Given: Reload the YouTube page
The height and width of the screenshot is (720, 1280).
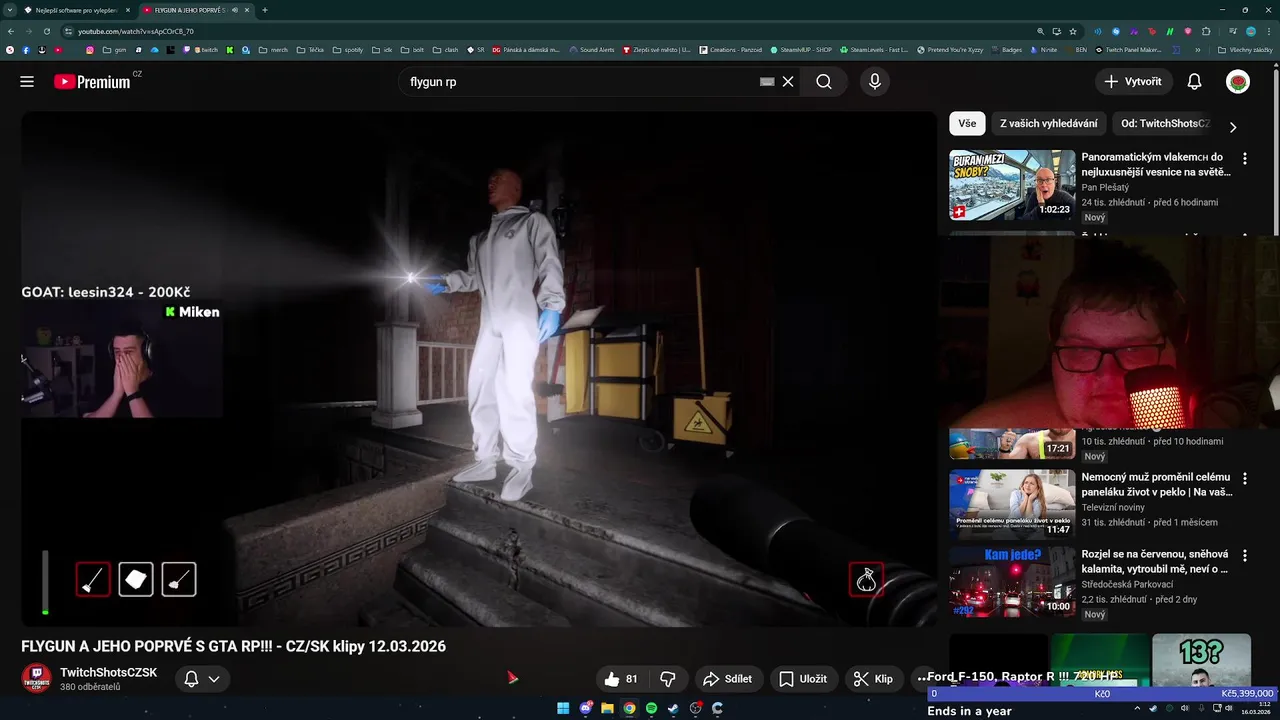Looking at the screenshot, I should (46, 31).
